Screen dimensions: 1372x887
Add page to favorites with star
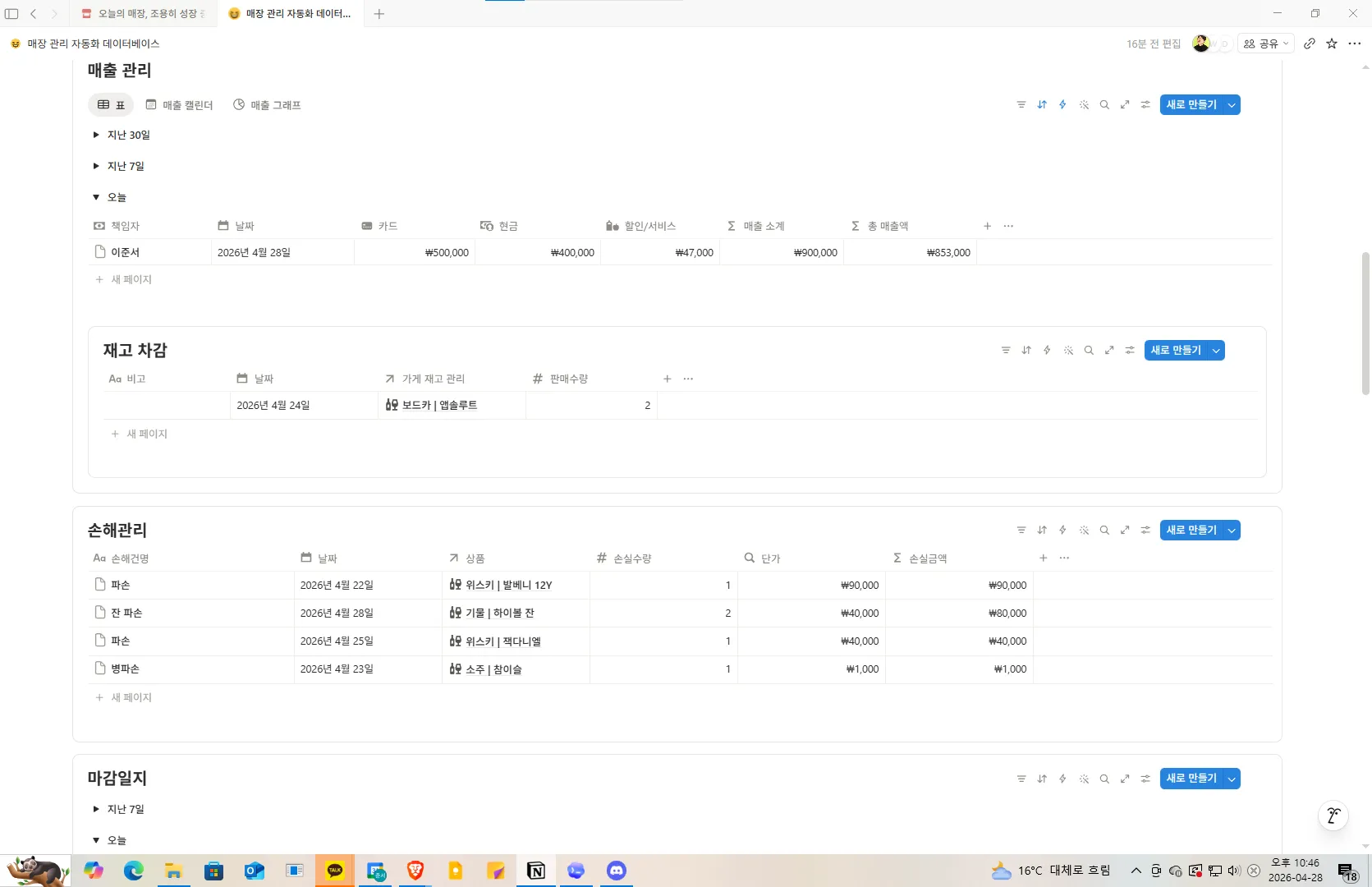(1332, 44)
